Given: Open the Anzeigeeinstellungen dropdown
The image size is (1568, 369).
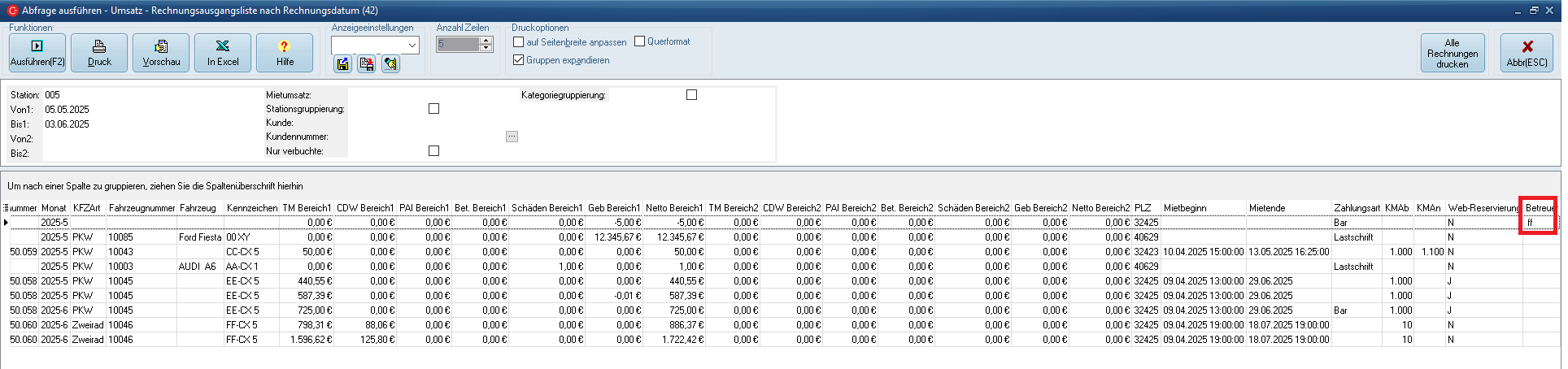Looking at the screenshot, I should click(412, 46).
